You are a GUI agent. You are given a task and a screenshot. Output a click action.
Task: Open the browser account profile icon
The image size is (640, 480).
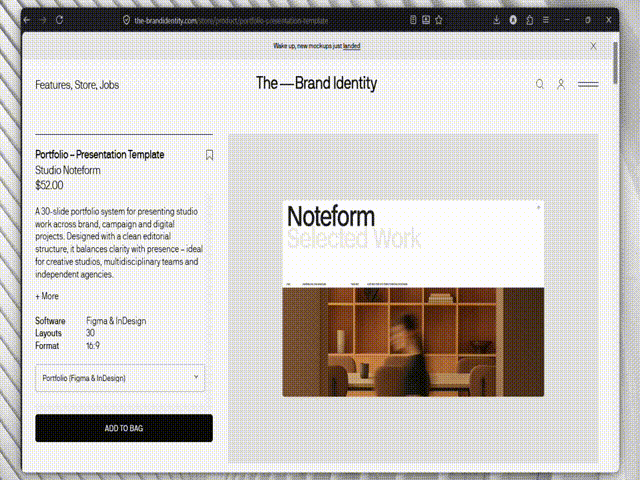pos(513,20)
